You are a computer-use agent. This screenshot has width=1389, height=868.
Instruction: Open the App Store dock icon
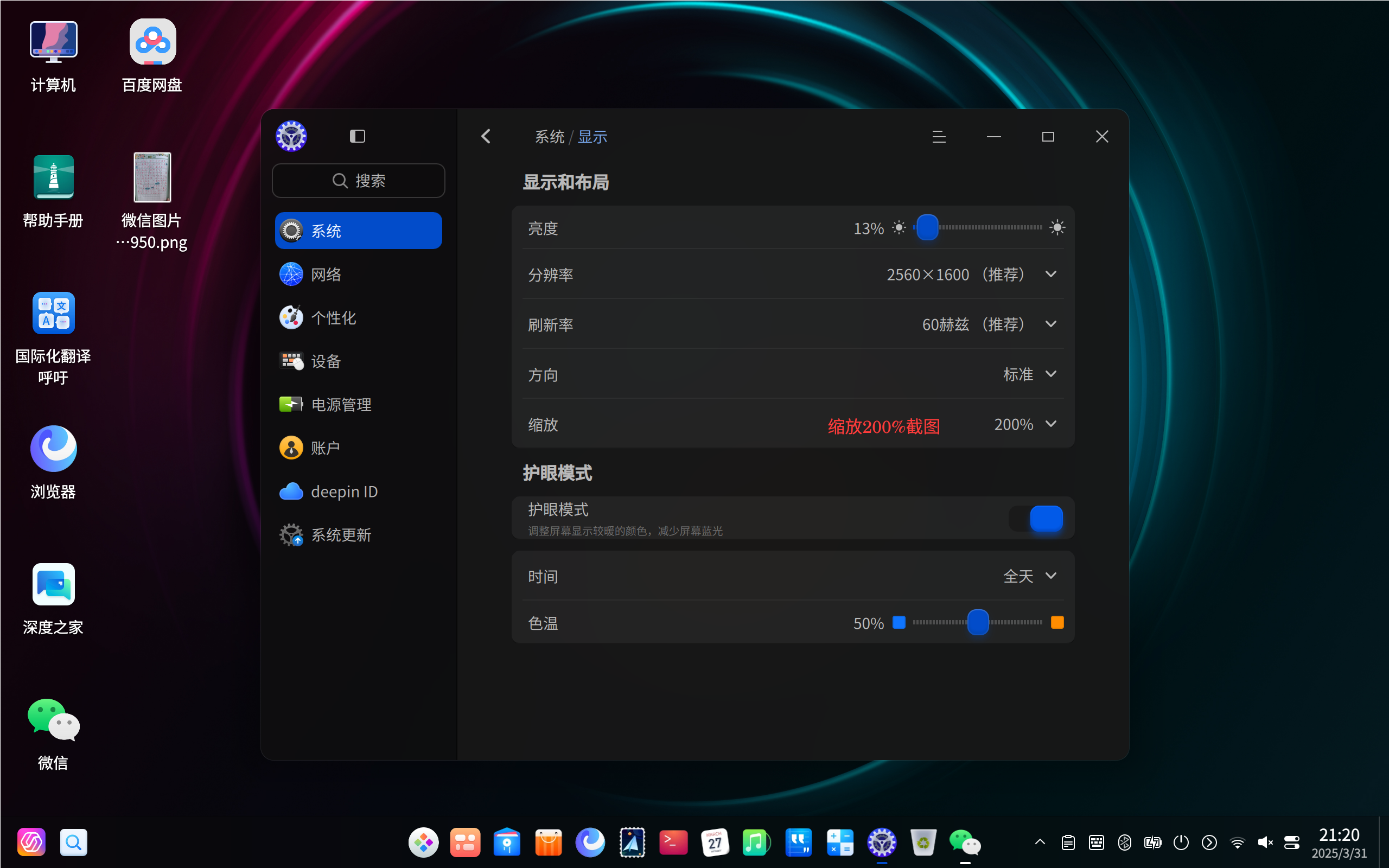click(548, 842)
